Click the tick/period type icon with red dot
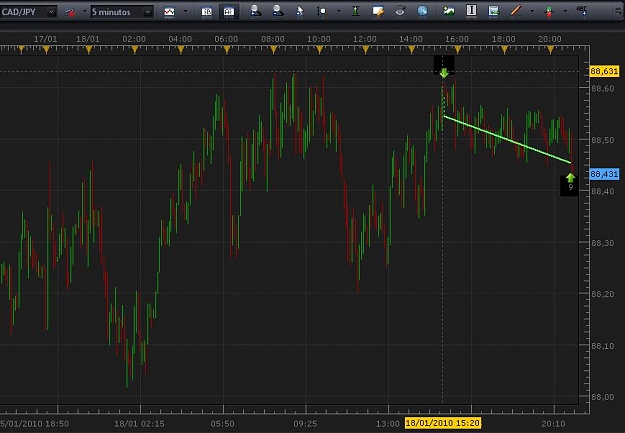This screenshot has height=433, width=625. click(x=70, y=12)
